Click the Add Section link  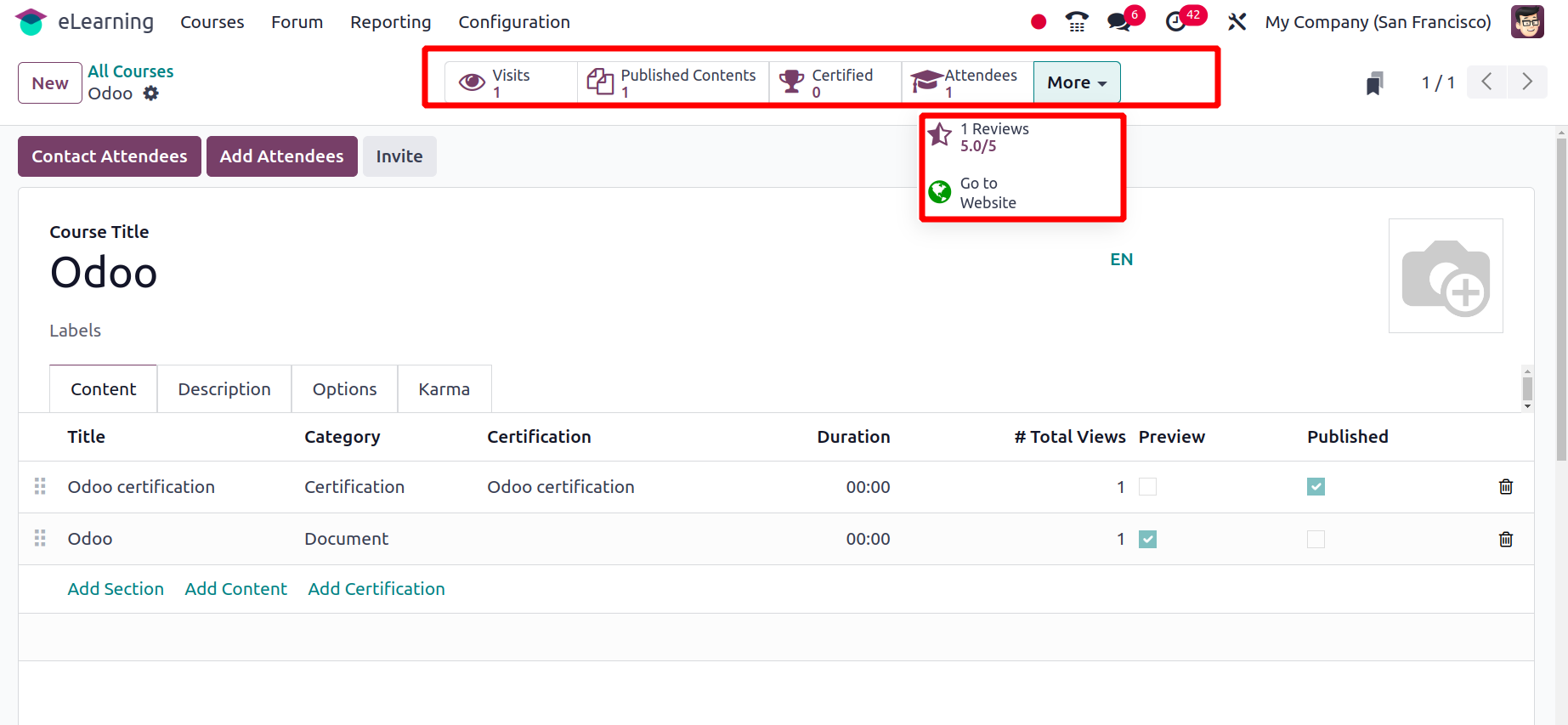coord(116,589)
